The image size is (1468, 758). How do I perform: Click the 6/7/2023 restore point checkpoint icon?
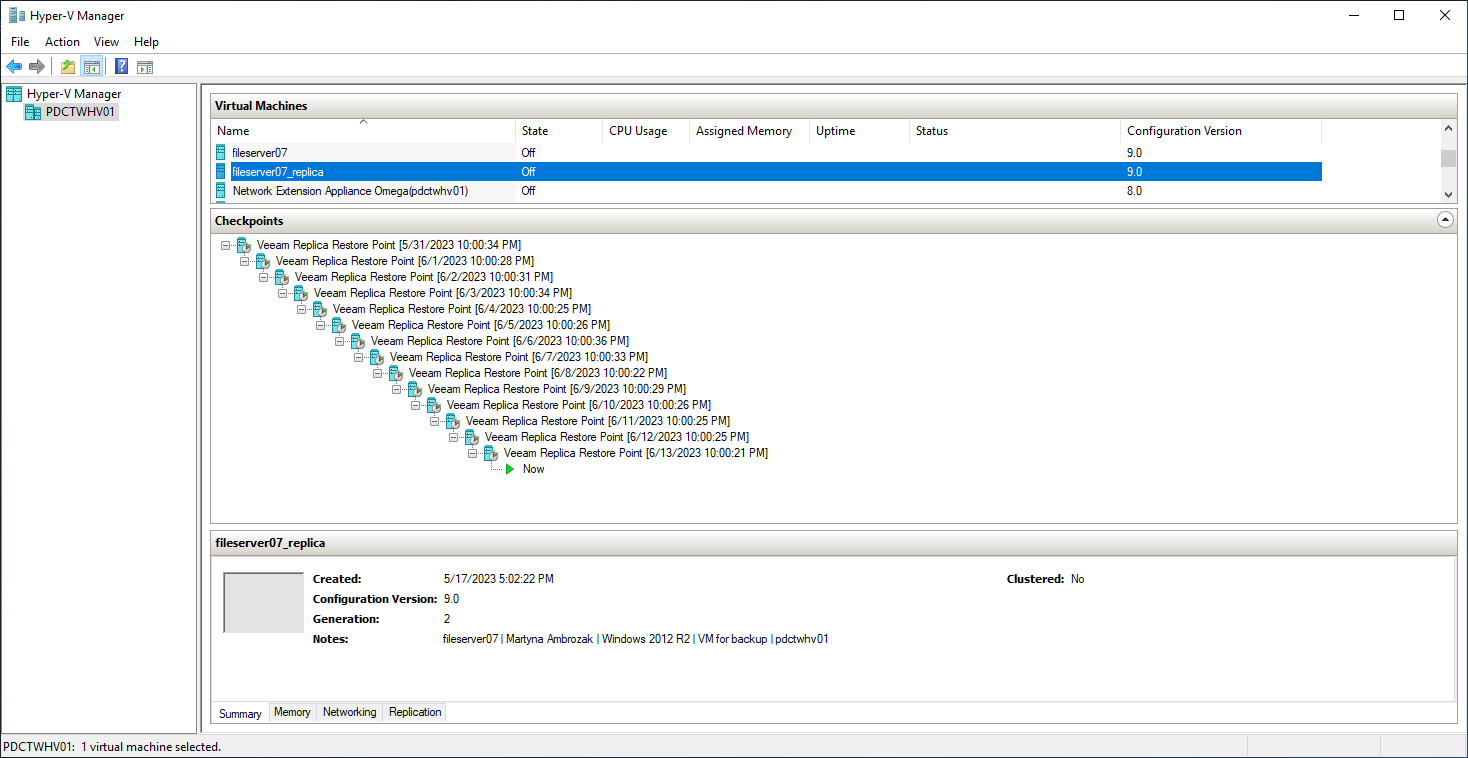pos(376,357)
